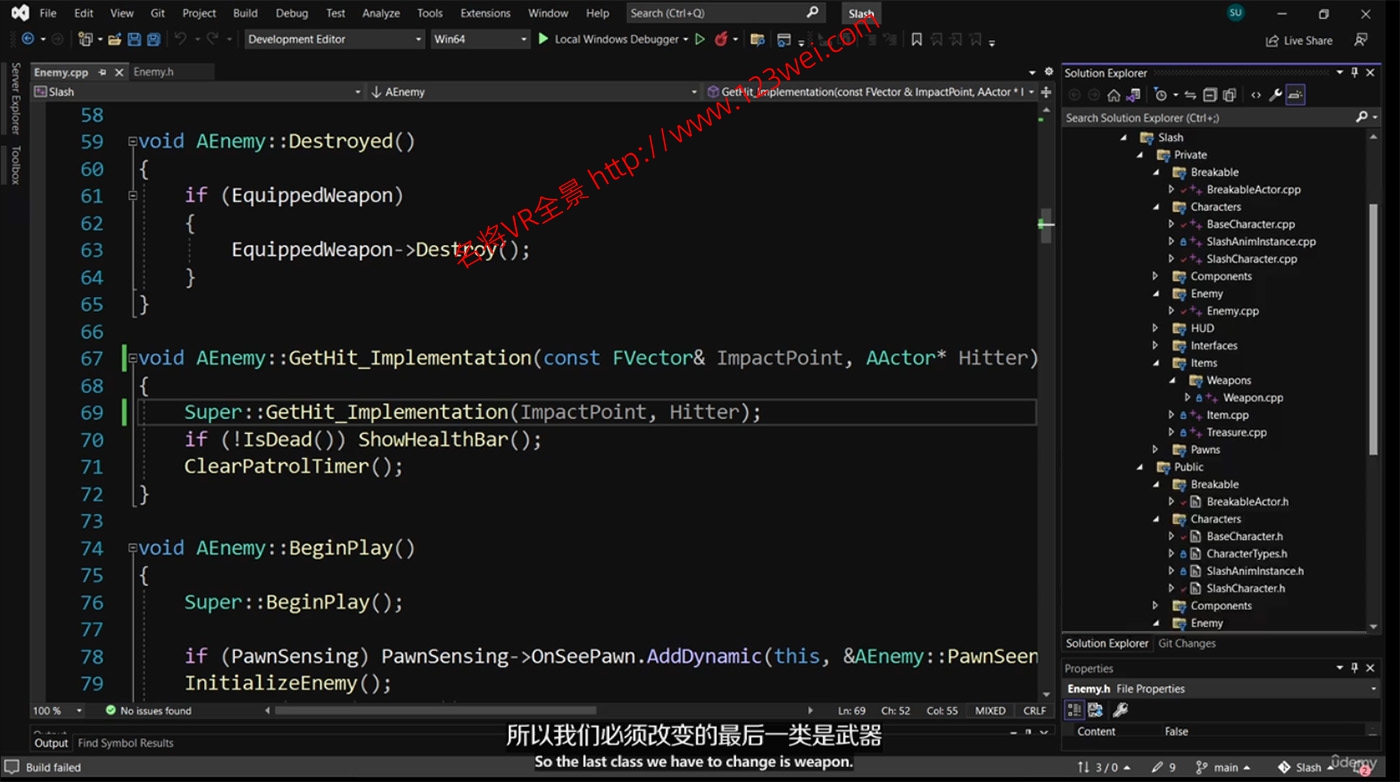Click Start Without Debugging icon

[x=700, y=40]
